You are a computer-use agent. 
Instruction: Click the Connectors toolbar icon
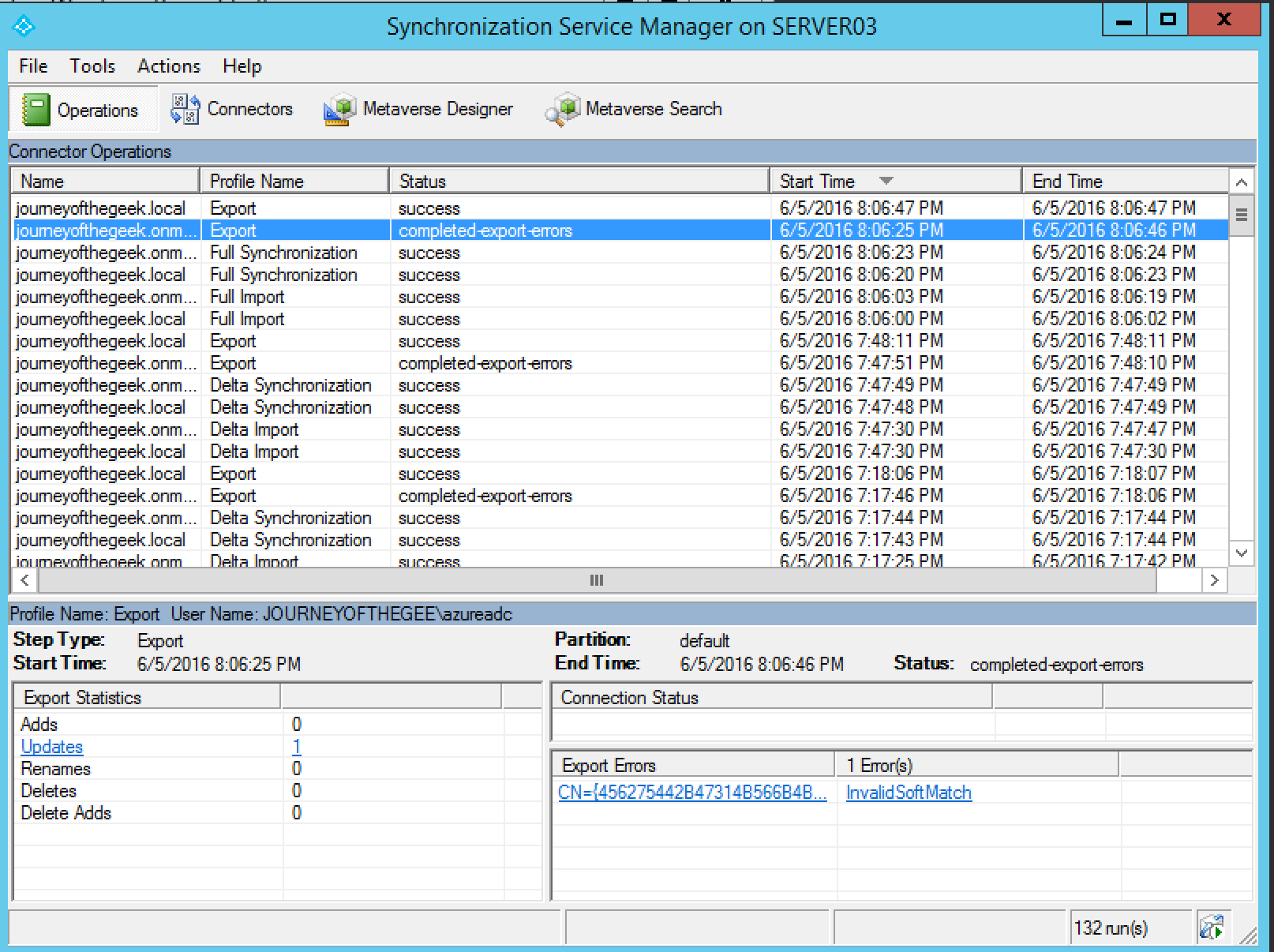(x=185, y=110)
